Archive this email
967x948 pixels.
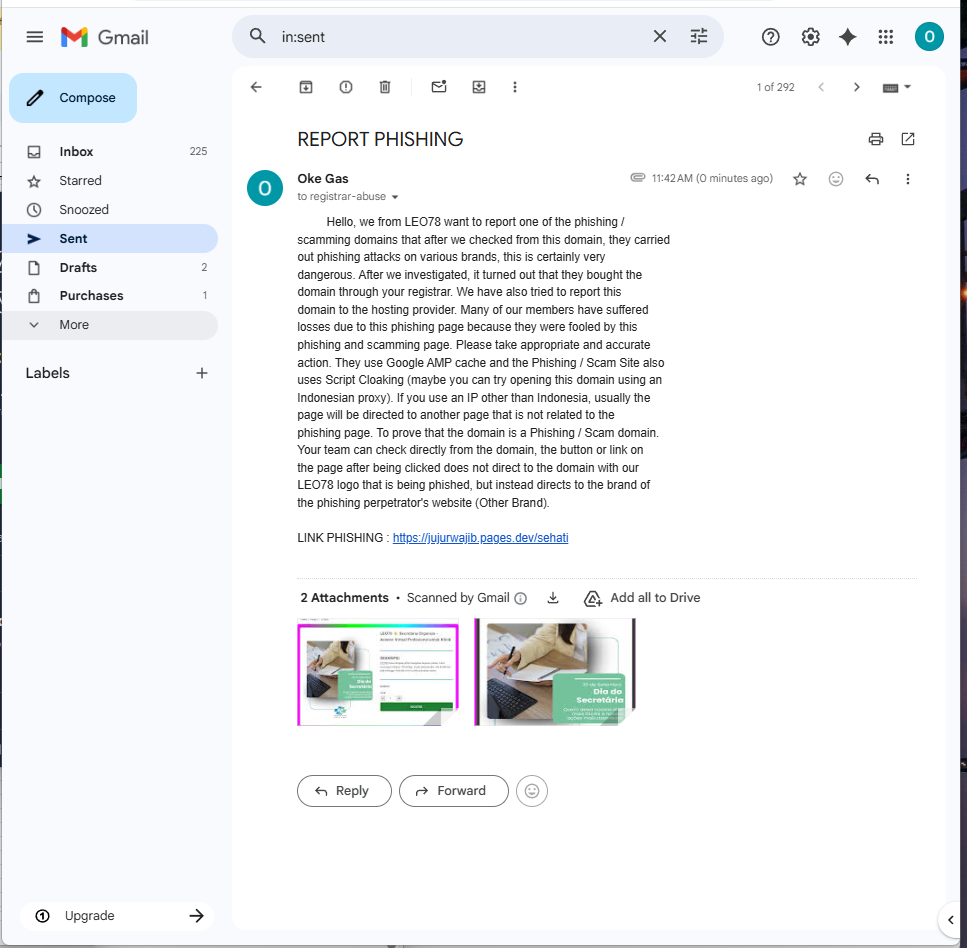(x=306, y=87)
